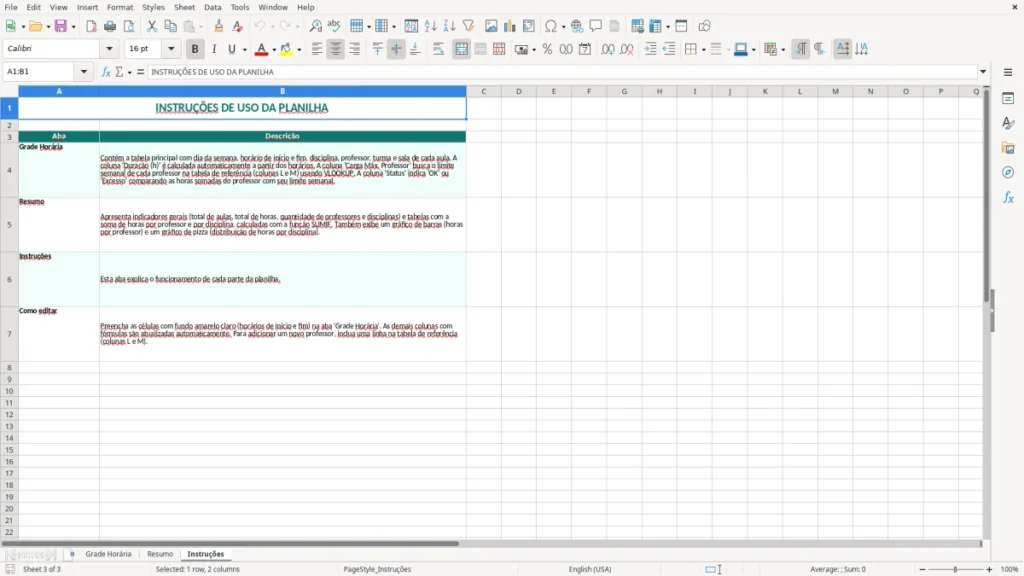
Task: Click the Name Box field showing A1:B1
Action: coord(40,72)
